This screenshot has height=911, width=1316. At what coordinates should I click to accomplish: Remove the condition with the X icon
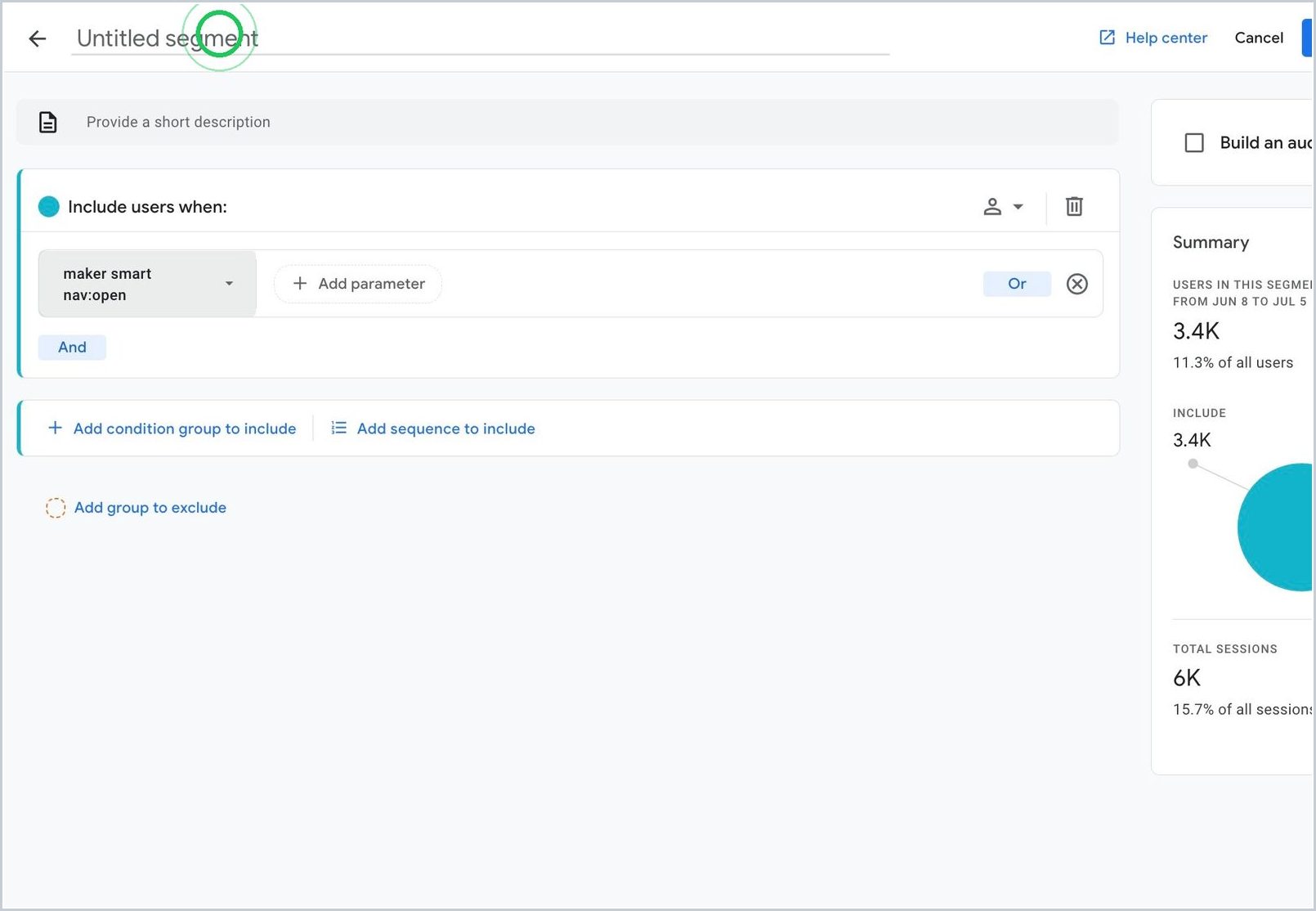coord(1077,284)
